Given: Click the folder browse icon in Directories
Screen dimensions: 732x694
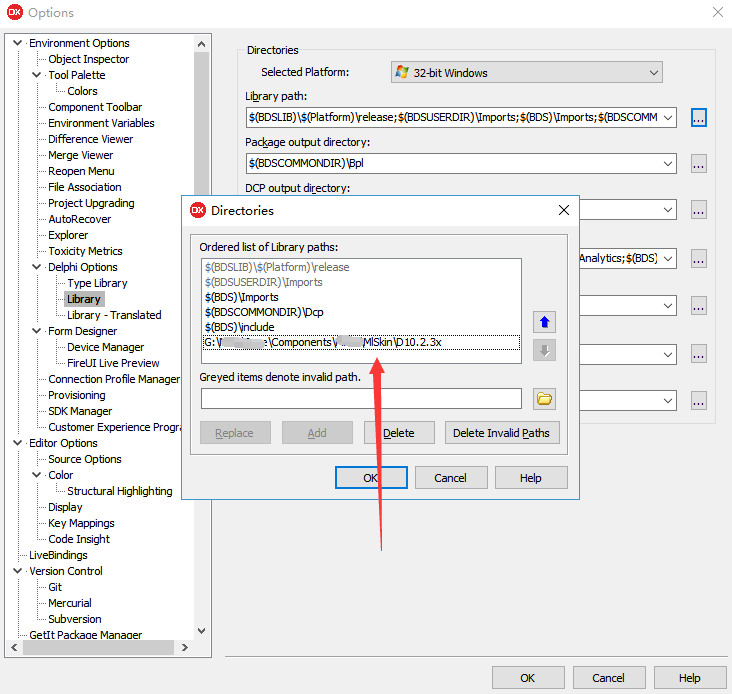Looking at the screenshot, I should pos(544,399).
